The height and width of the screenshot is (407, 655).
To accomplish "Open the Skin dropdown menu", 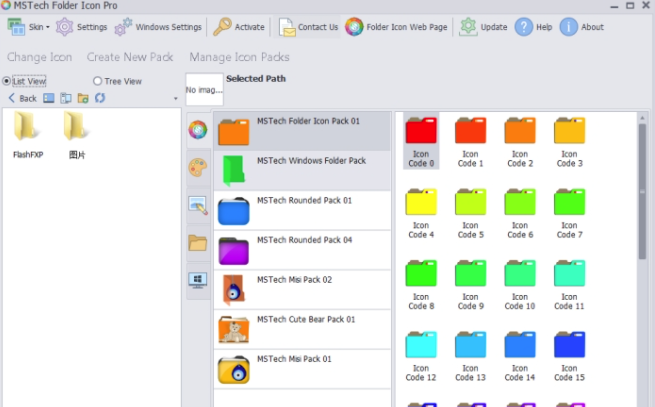I will [28, 27].
